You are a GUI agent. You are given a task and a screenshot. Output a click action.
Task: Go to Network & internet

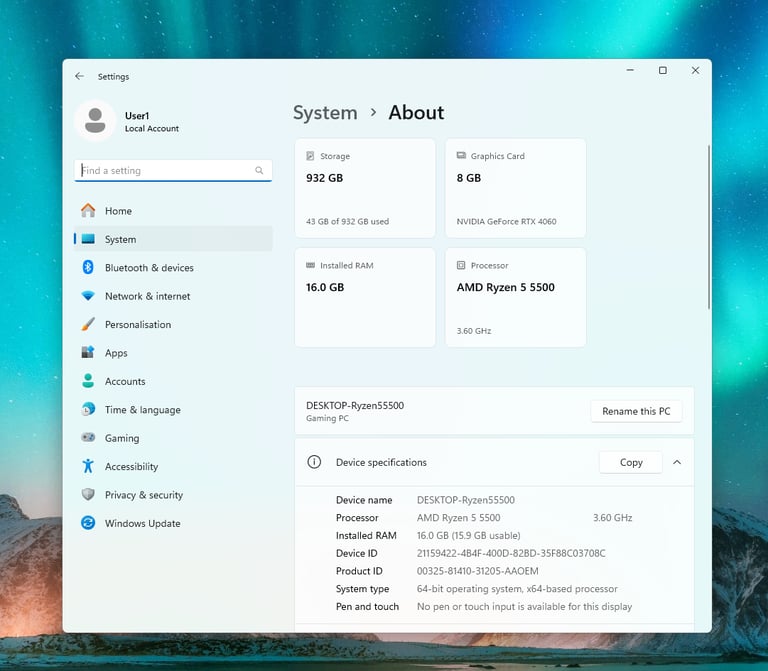click(x=173, y=296)
